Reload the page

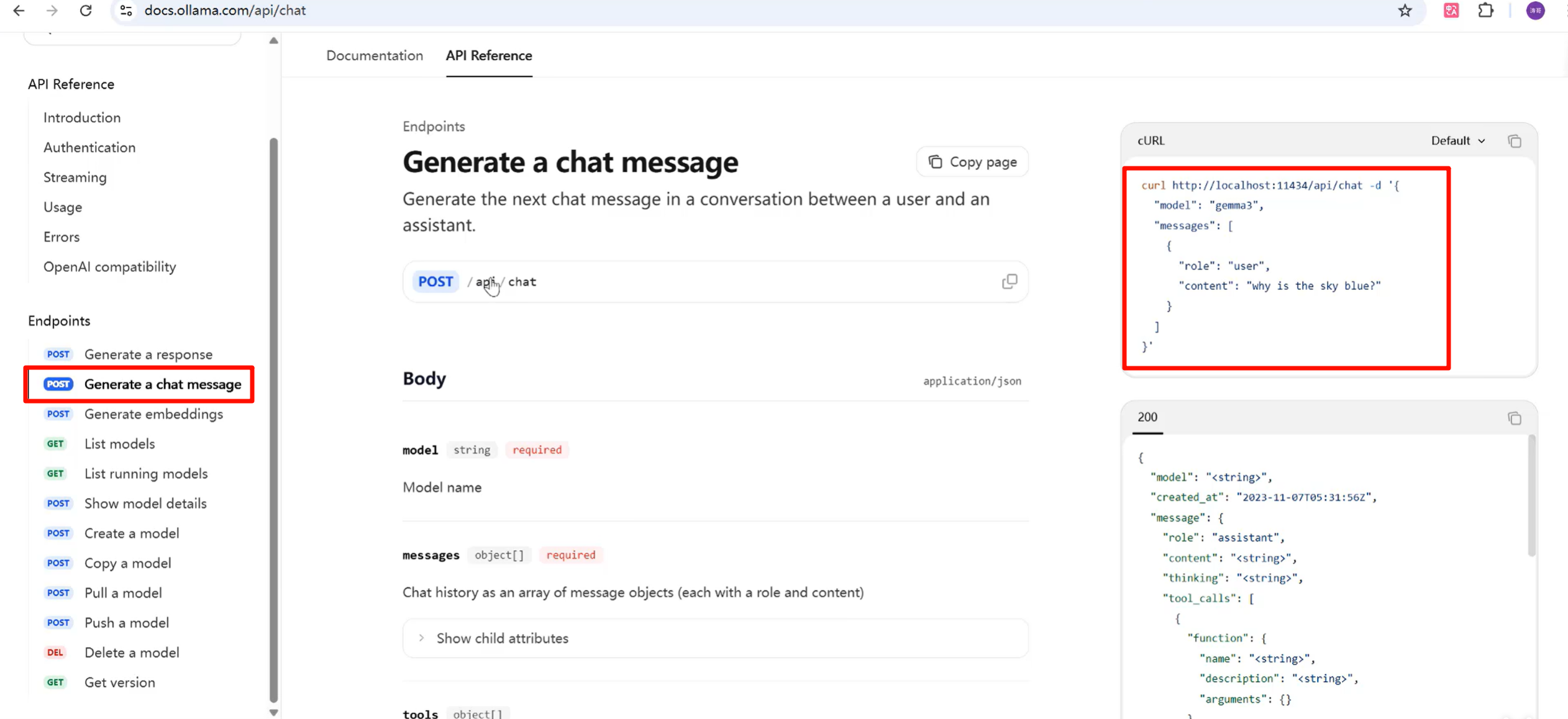point(86,11)
